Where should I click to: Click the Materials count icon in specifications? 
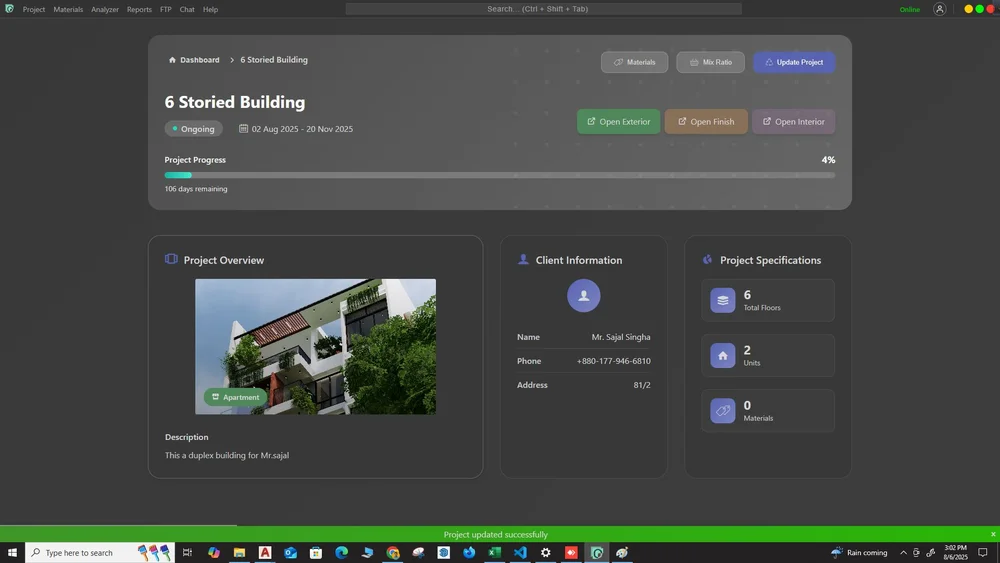pos(722,411)
